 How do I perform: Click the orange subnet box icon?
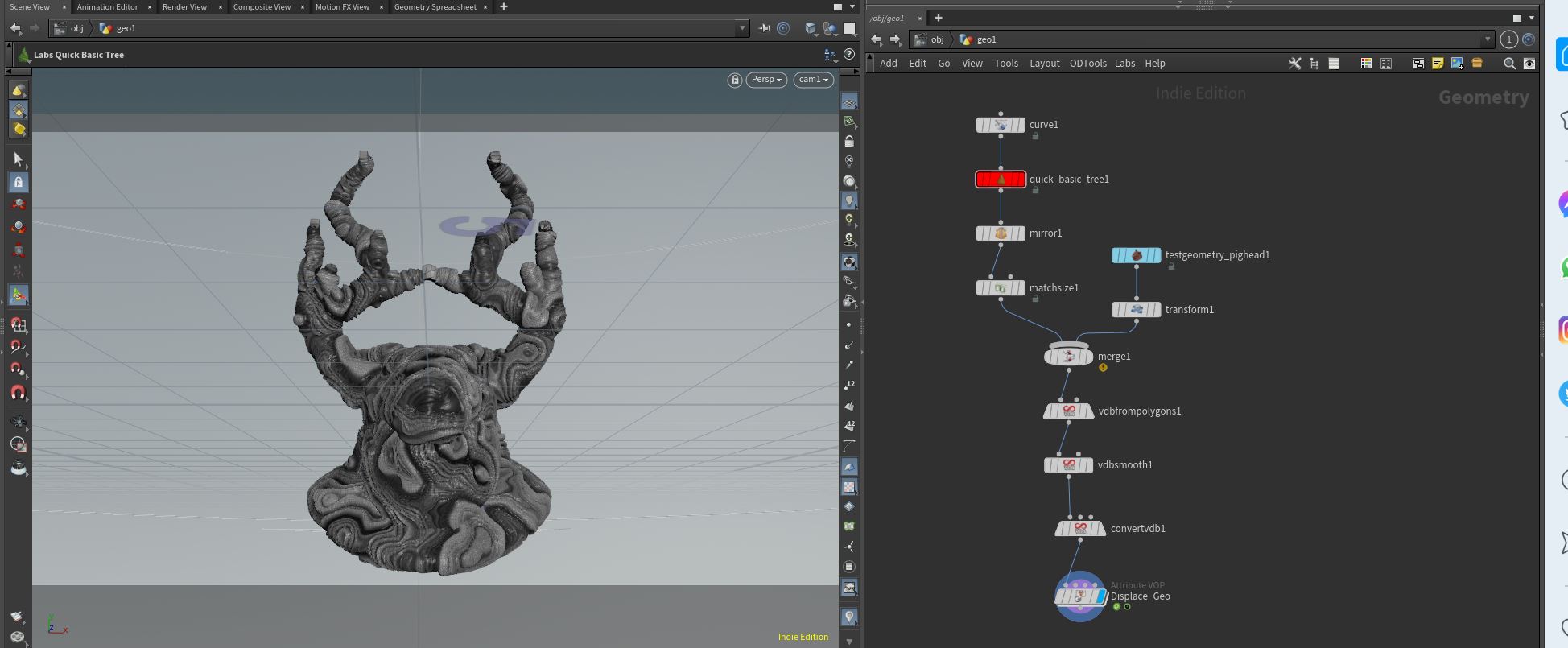pos(1477,63)
